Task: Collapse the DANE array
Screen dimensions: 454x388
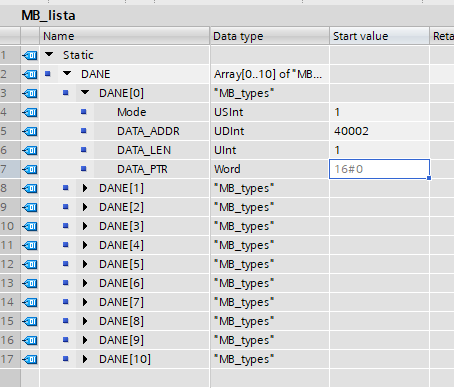Action: 67,73
